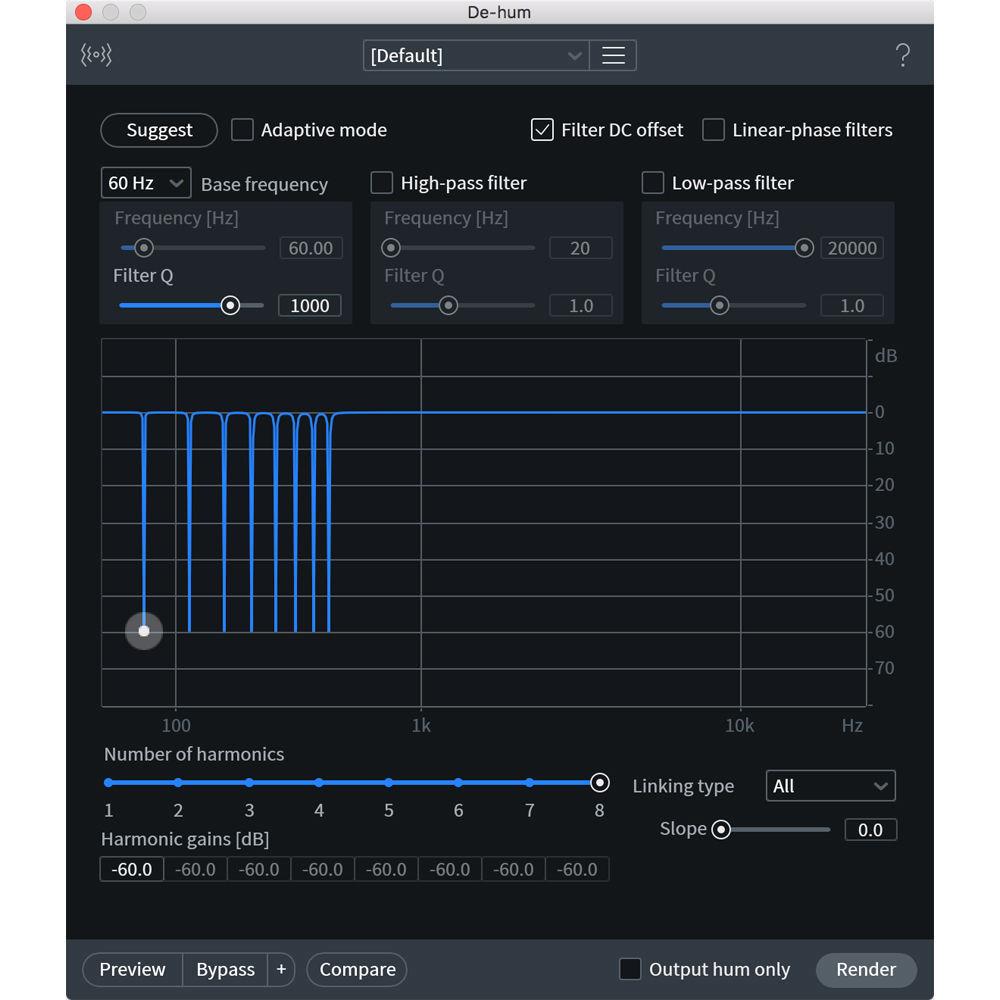Enable the Low-pass filter
This screenshot has width=1000, height=1000.
tap(652, 182)
